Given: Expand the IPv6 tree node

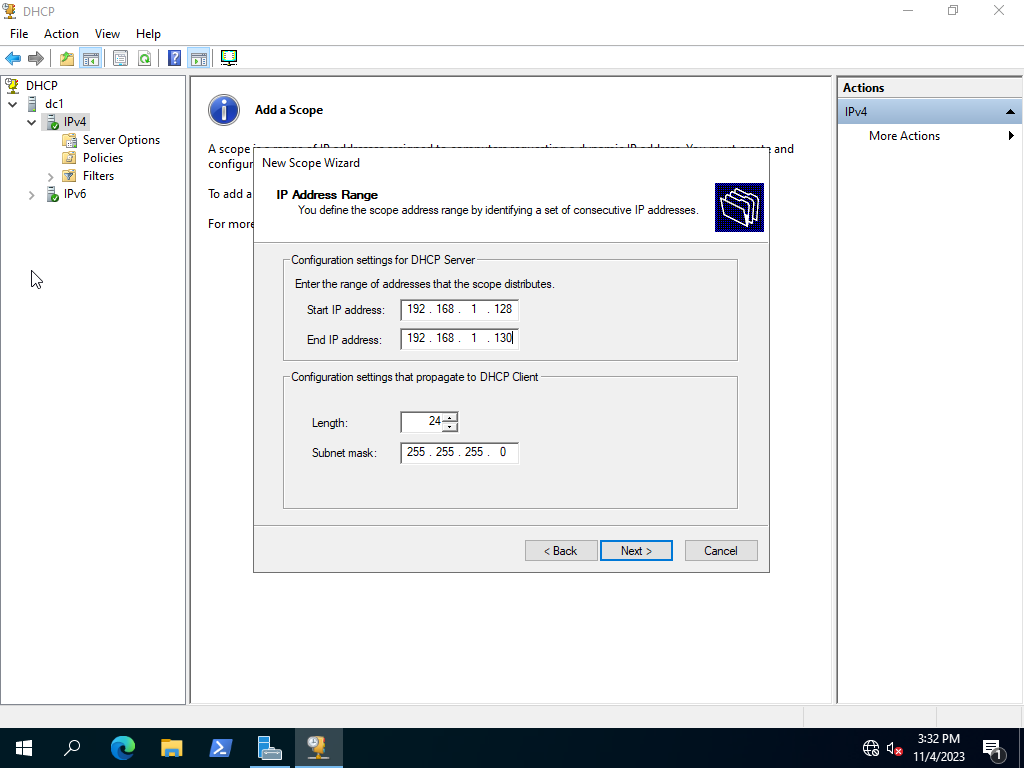Looking at the screenshot, I should coord(32,195).
